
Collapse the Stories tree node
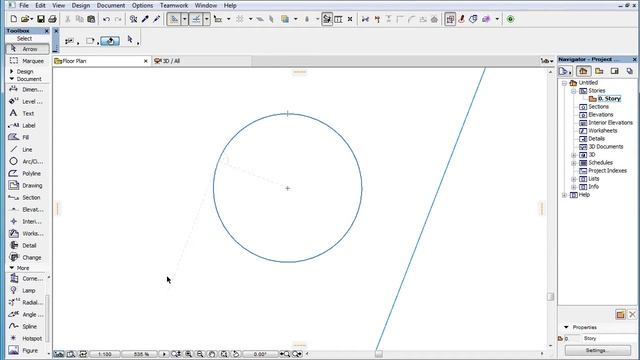(x=573, y=91)
